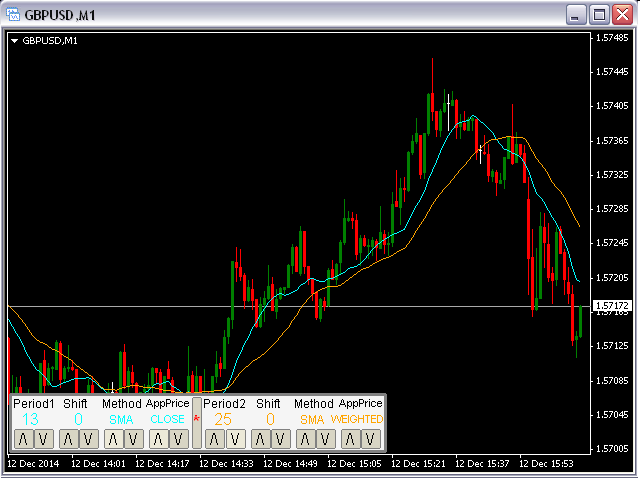This screenshot has width=640, height=480.
Task: Decrease Period2 with its down arrow
Action: click(x=234, y=438)
